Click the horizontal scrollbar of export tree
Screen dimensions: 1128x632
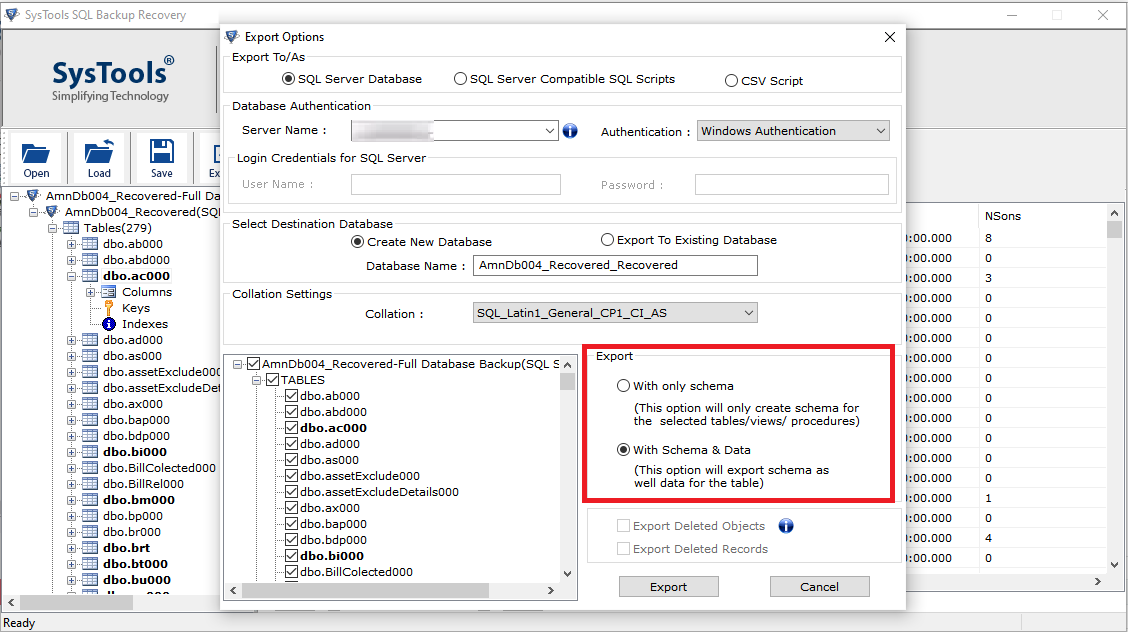tap(391, 590)
